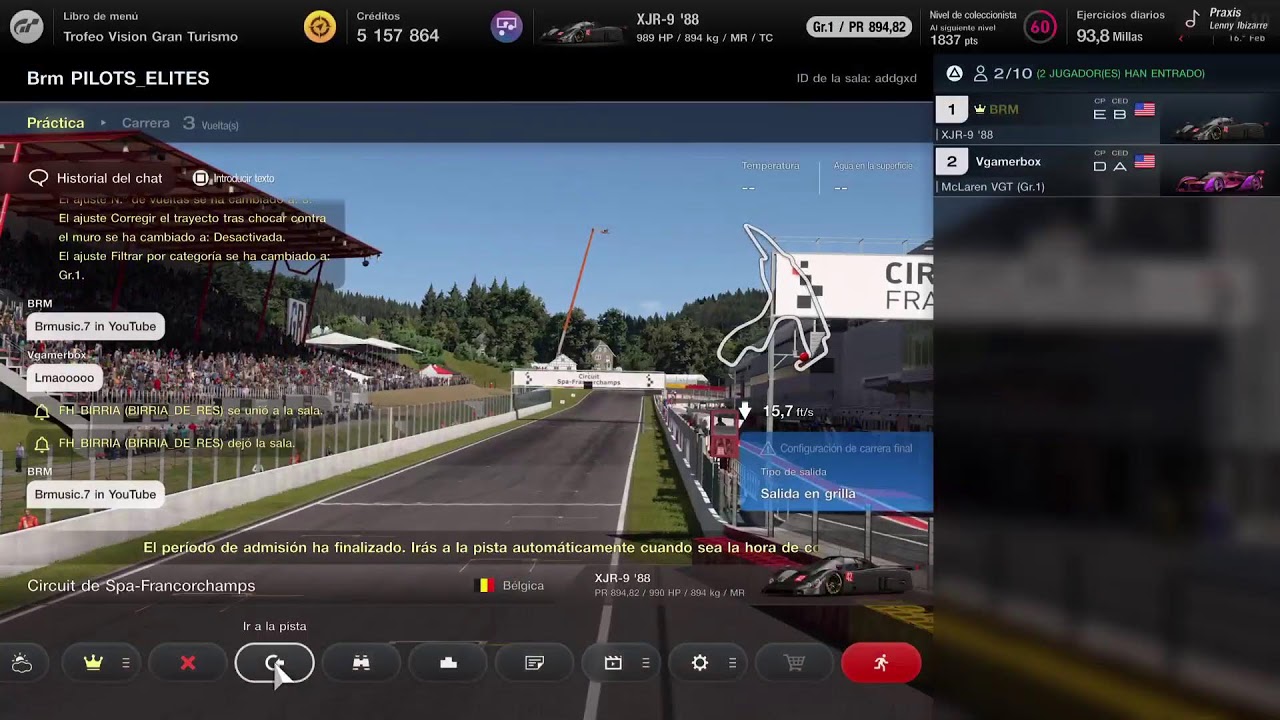
Task: Open the weather settings icon in bottom bar
Action: (22, 663)
